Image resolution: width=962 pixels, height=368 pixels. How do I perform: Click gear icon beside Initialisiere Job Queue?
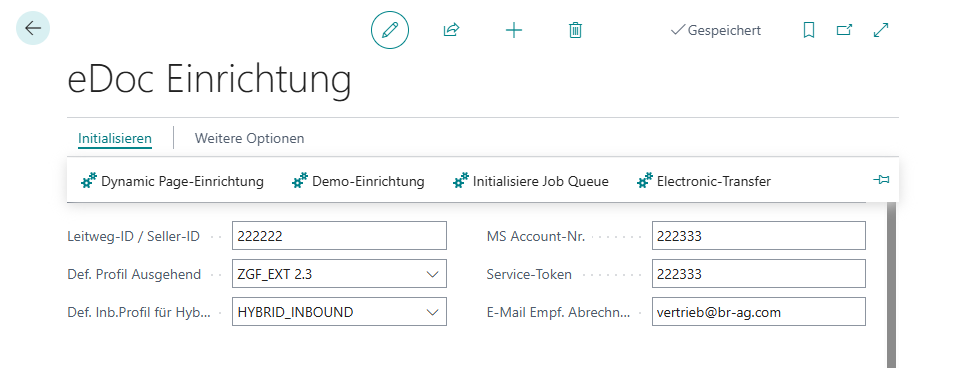coord(461,181)
